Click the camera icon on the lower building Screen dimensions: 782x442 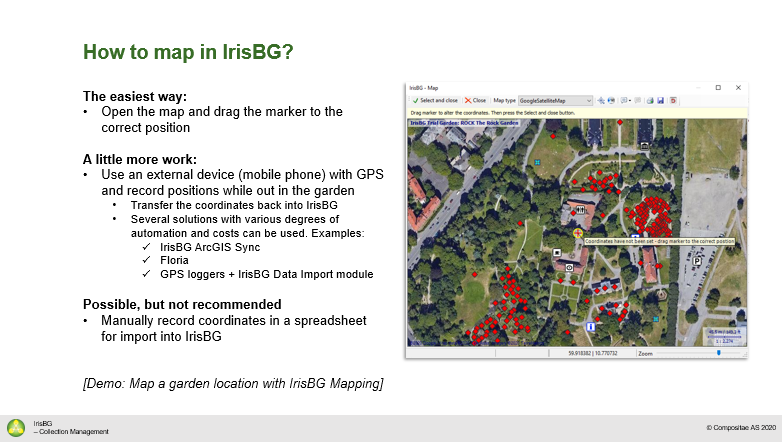click(569, 268)
